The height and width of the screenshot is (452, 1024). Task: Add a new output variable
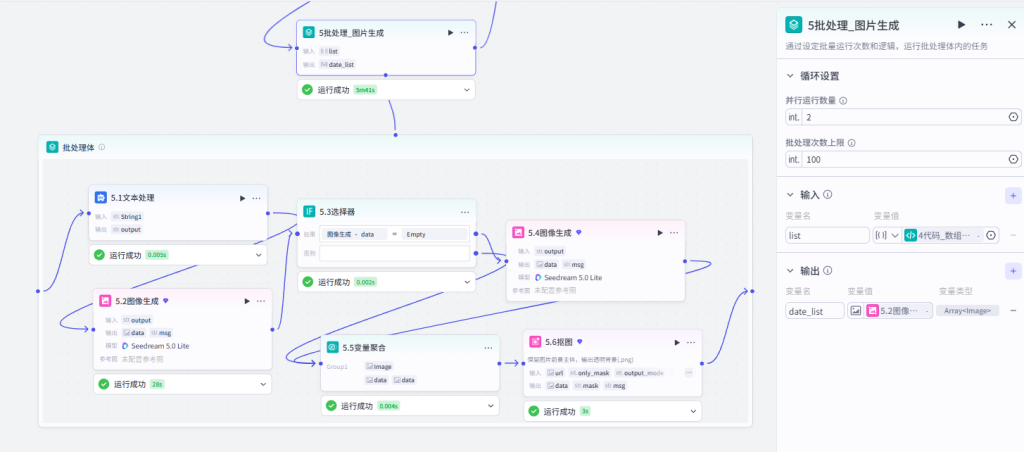click(x=1012, y=270)
